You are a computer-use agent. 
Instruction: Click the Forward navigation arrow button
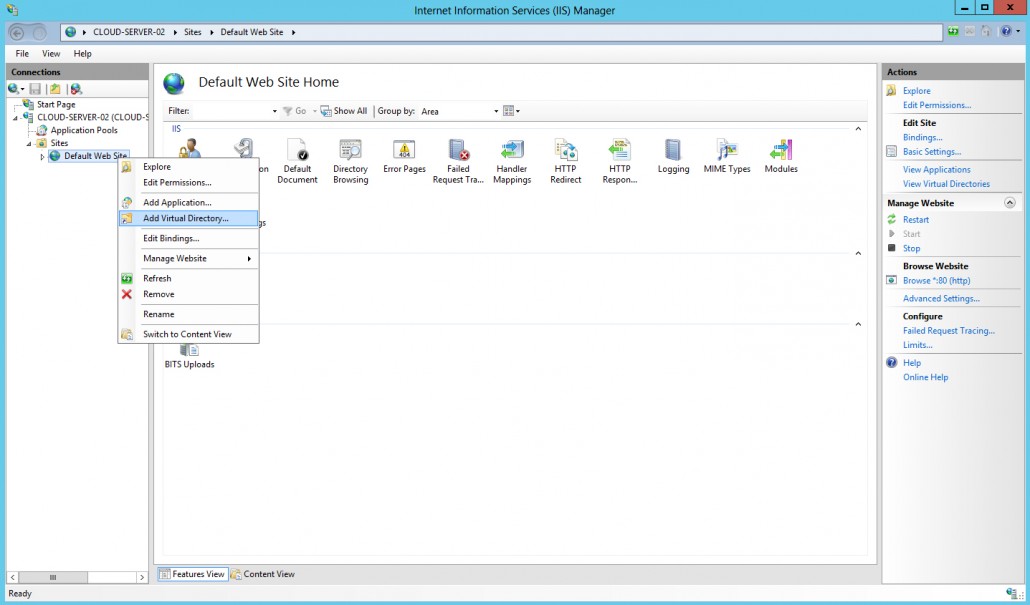[39, 33]
